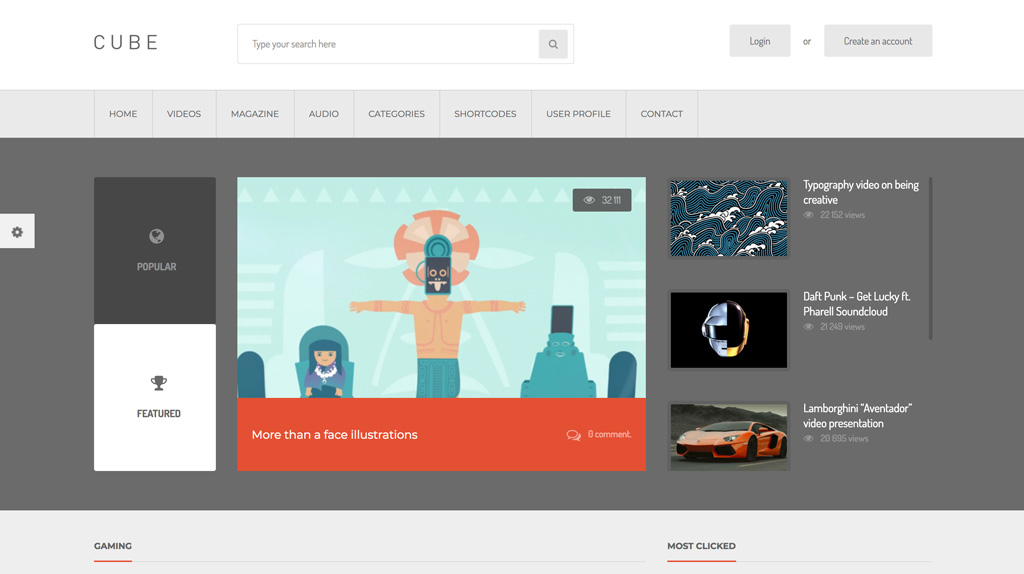Open the settings gear panel

point(17,231)
